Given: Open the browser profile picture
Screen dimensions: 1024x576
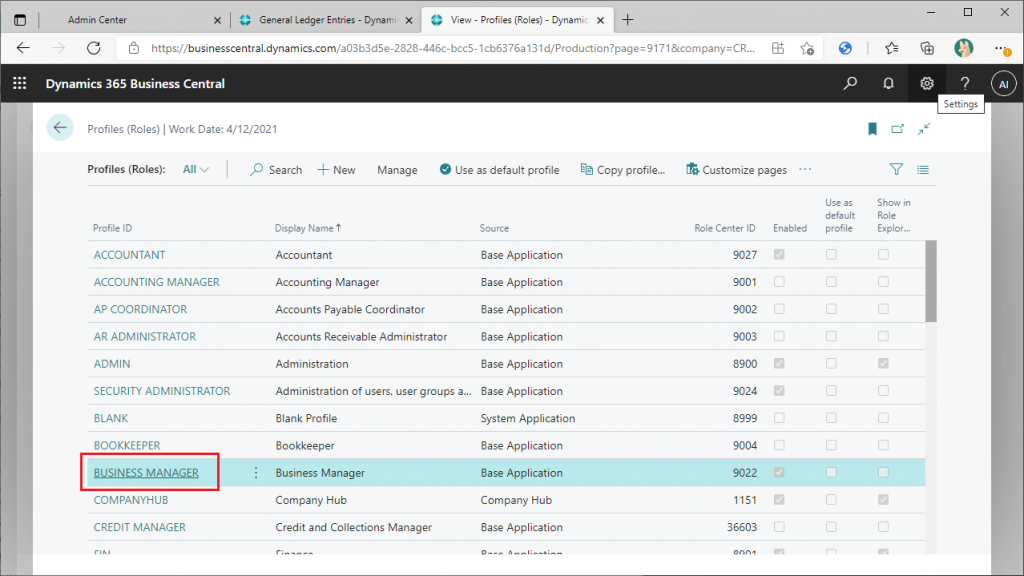Looking at the screenshot, I should coord(963,48).
